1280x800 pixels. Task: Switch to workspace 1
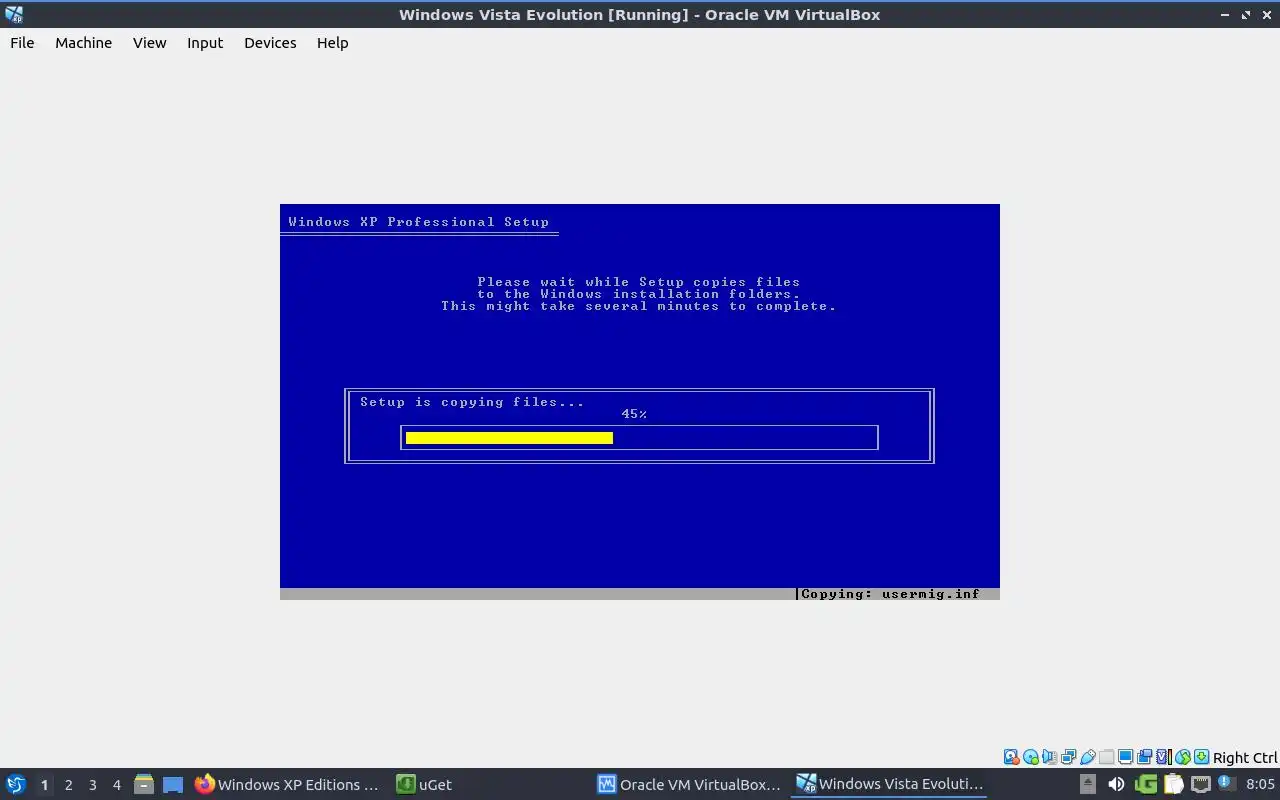(44, 785)
